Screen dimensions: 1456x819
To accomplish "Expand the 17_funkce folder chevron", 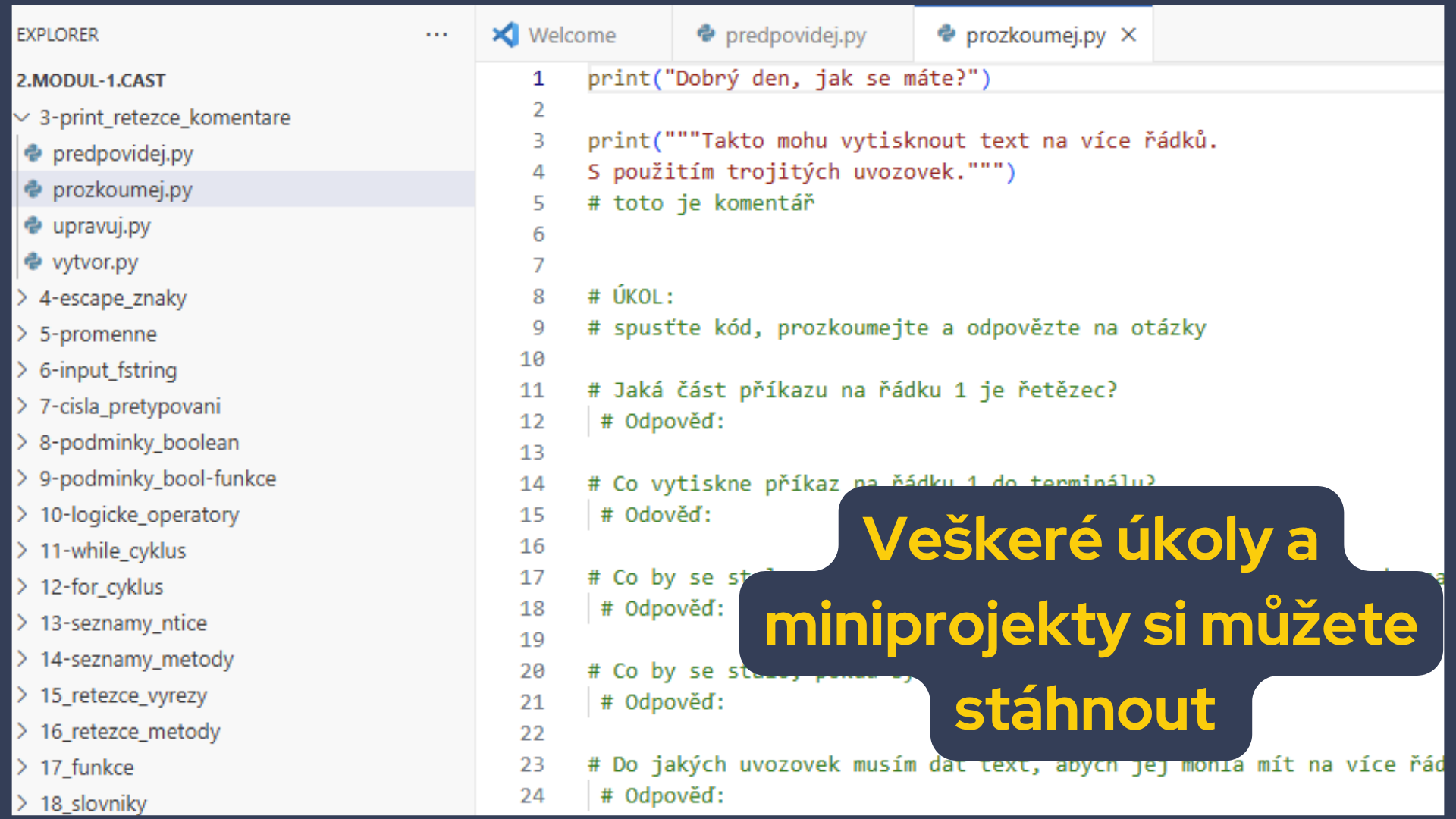I will point(23,767).
